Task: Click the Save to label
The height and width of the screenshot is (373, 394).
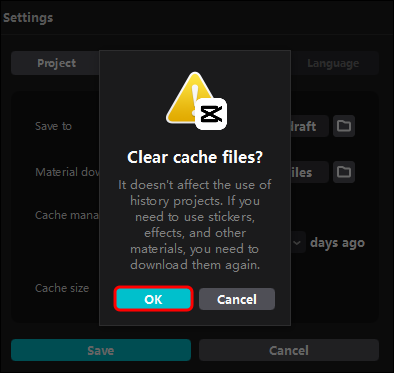Action: [x=53, y=126]
